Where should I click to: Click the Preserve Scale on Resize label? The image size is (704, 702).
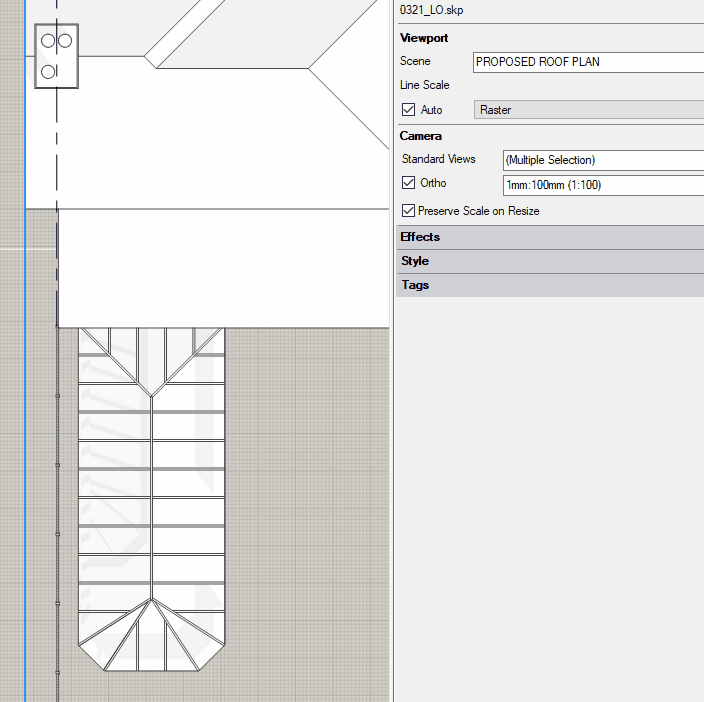click(x=478, y=211)
